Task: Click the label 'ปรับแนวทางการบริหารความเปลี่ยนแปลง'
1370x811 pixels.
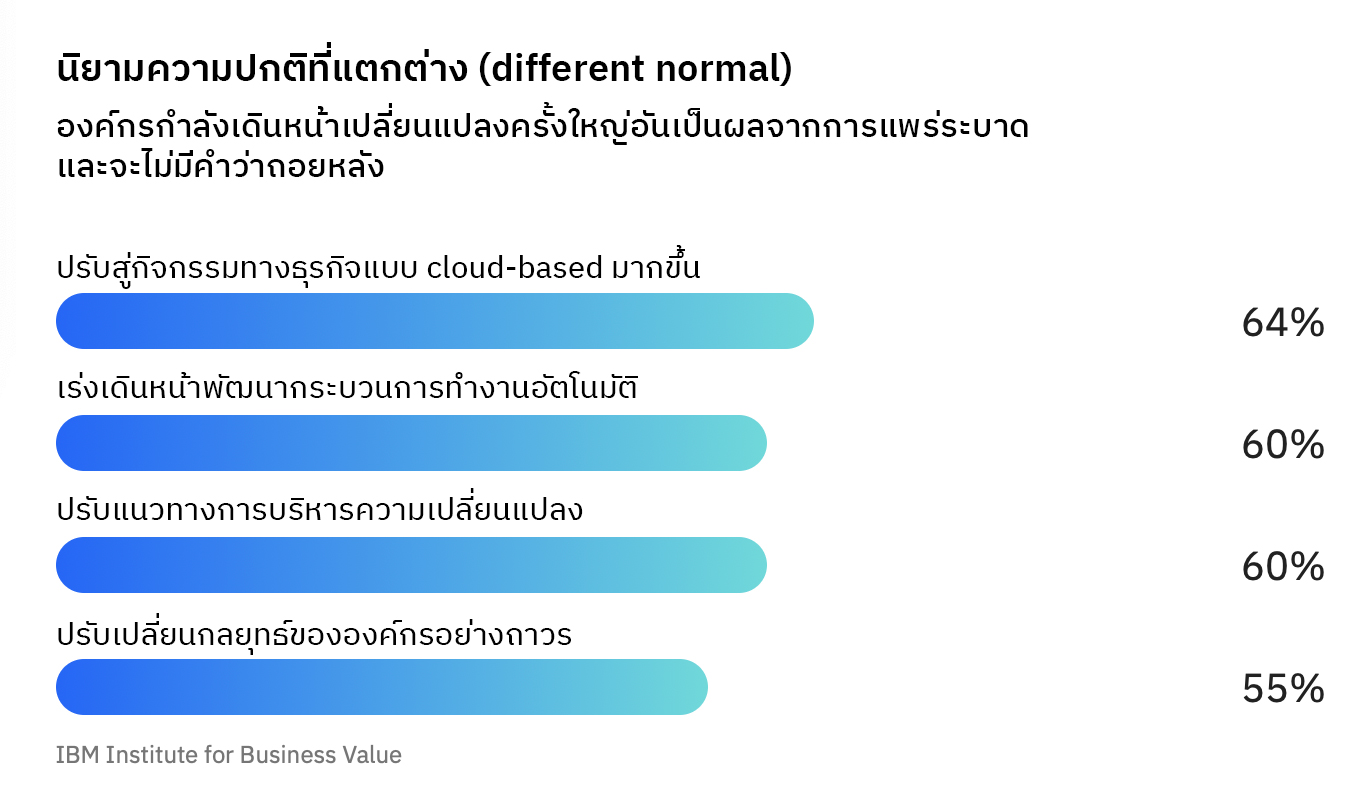Action: [x=319, y=511]
